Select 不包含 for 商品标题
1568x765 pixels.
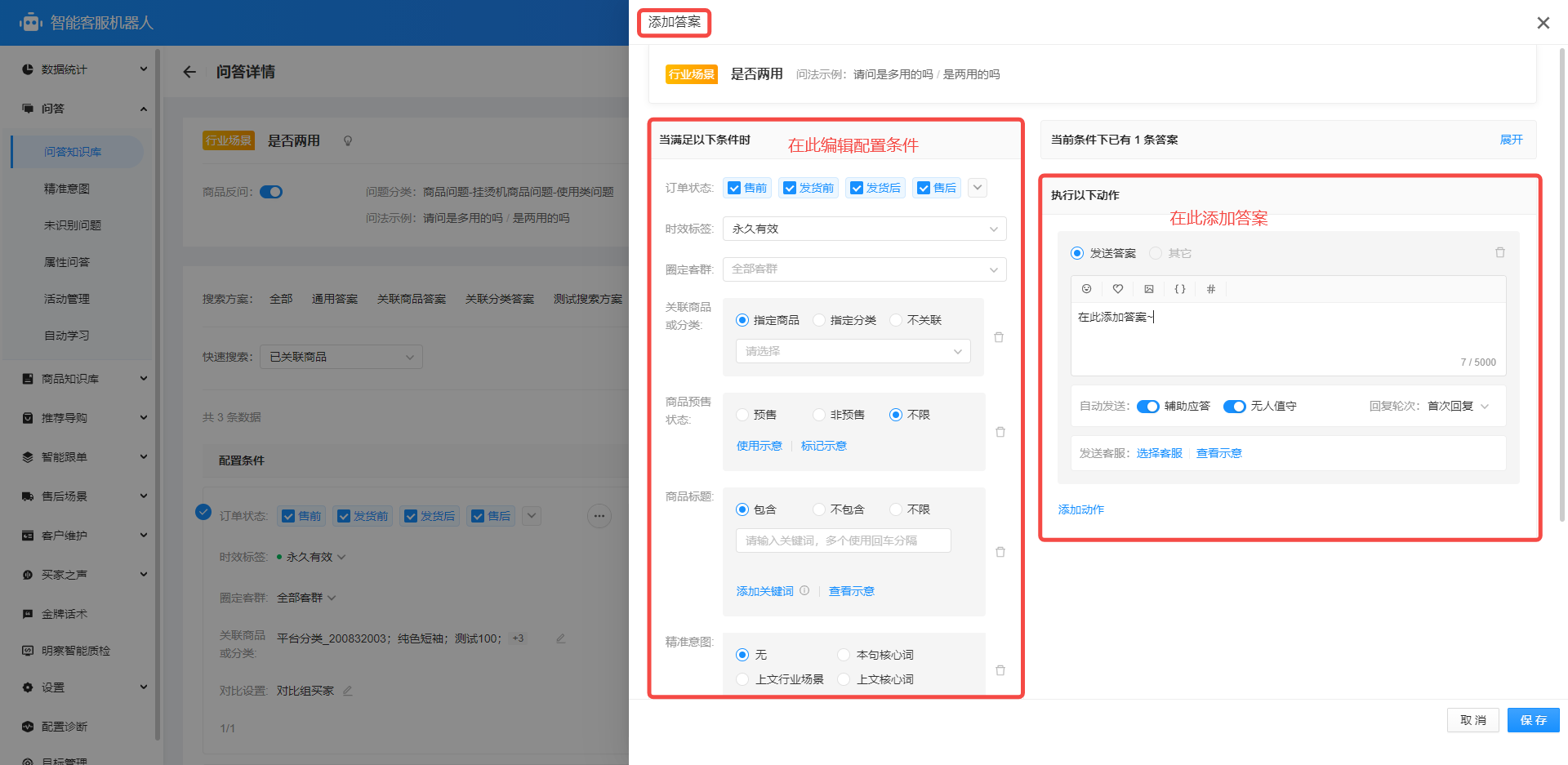819,509
